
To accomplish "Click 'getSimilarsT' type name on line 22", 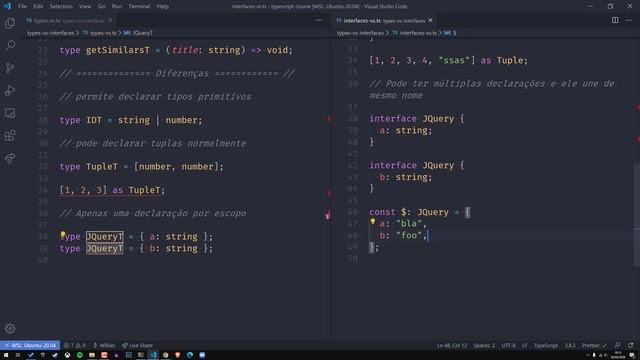I will [118, 50].
